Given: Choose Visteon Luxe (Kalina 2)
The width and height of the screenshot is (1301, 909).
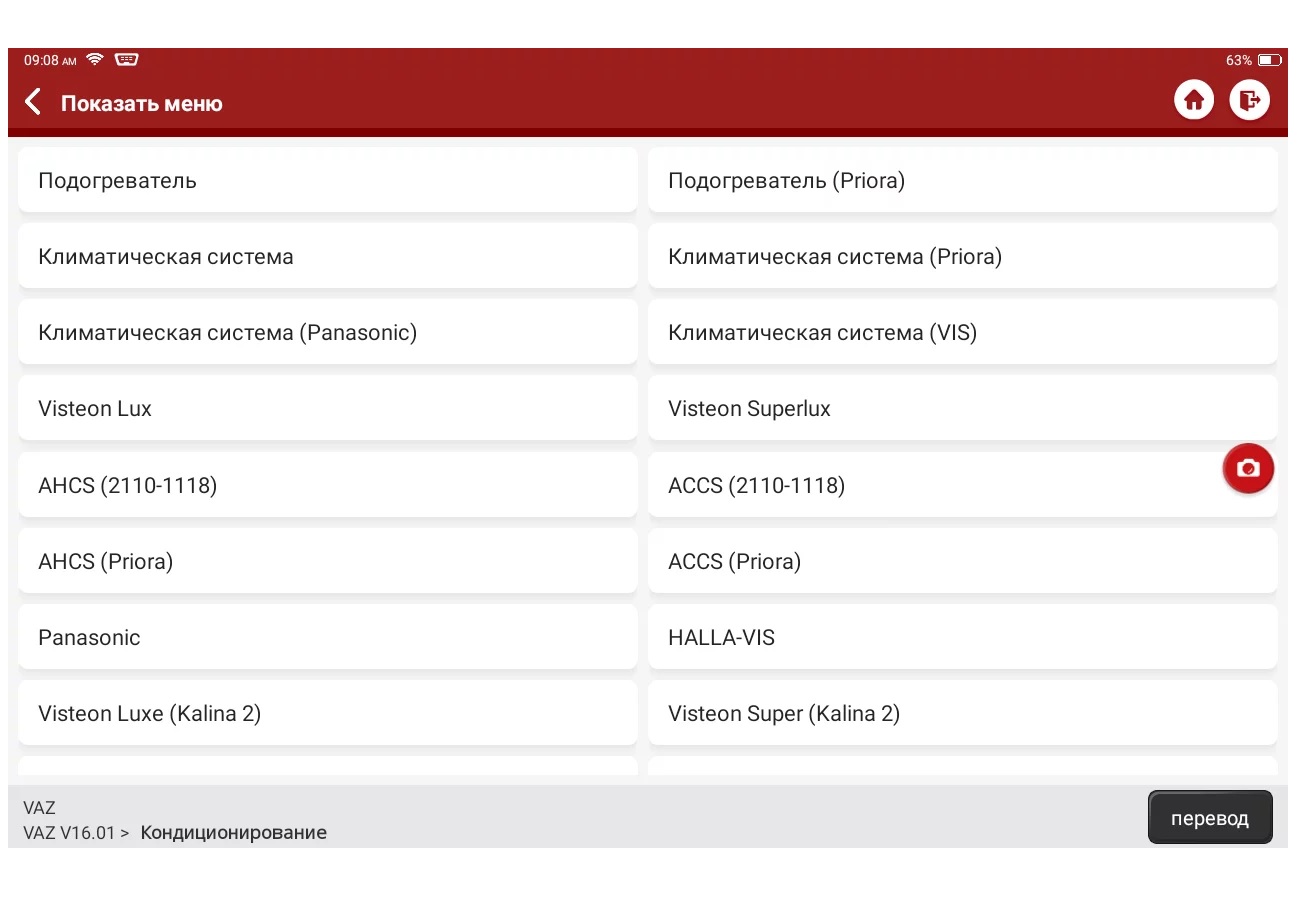Looking at the screenshot, I should point(328,713).
